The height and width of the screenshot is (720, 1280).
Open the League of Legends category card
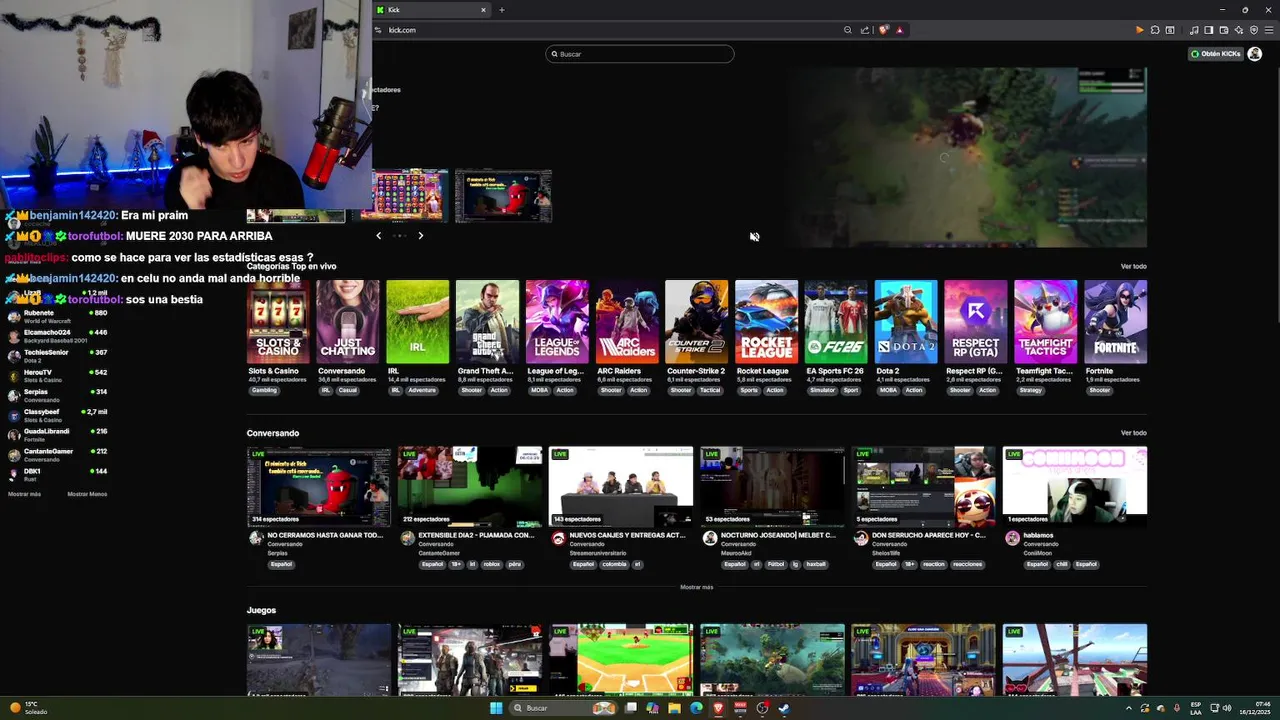click(x=557, y=322)
